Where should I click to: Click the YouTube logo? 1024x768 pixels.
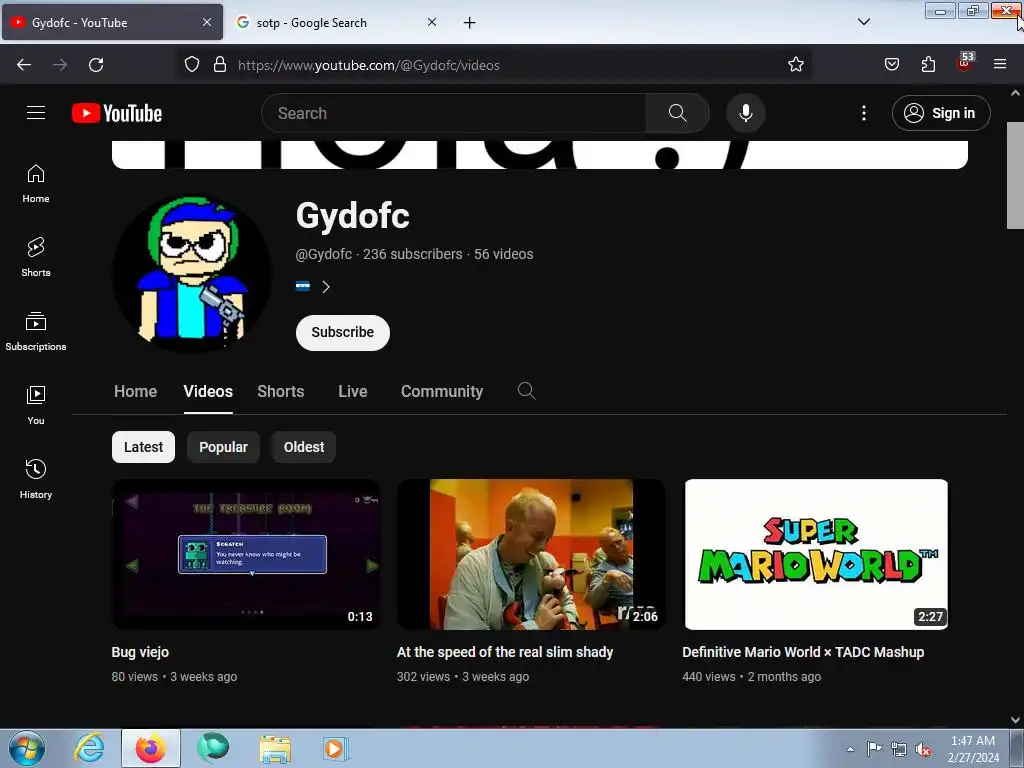117,113
